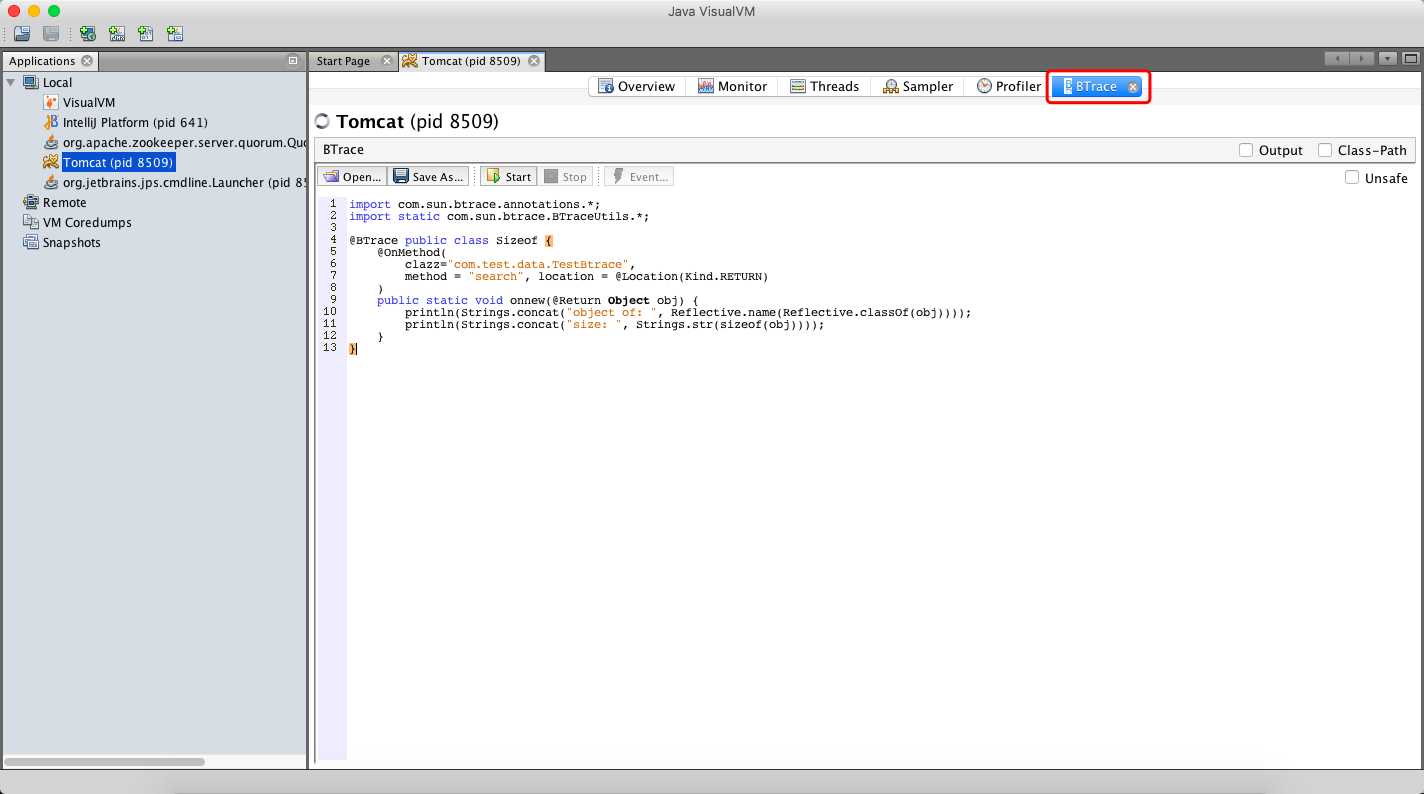Click the Remote hosts icon in the tree

[x=31, y=202]
